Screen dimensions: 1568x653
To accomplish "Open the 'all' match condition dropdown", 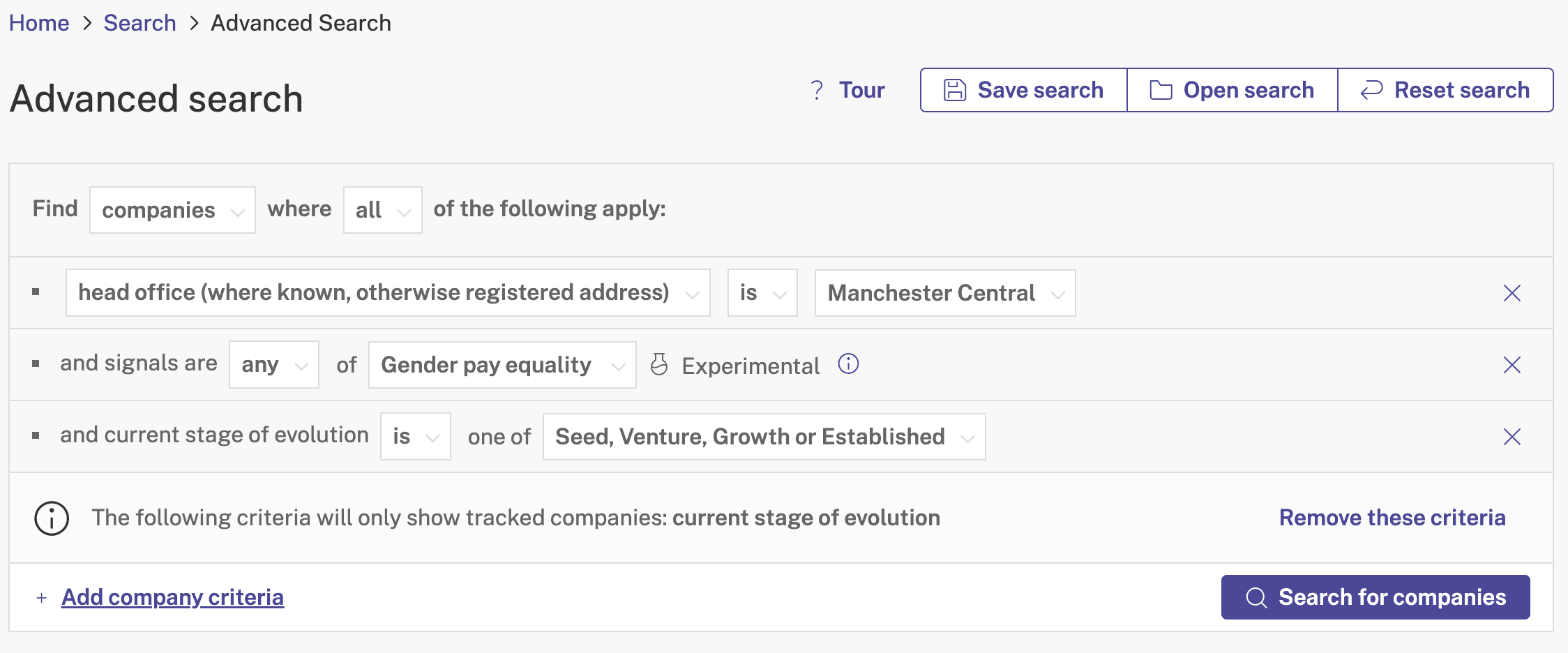I will tap(382, 210).
